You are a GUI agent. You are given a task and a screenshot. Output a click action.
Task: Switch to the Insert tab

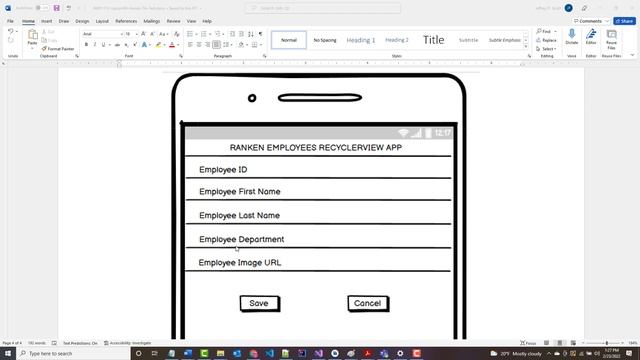click(x=47, y=21)
